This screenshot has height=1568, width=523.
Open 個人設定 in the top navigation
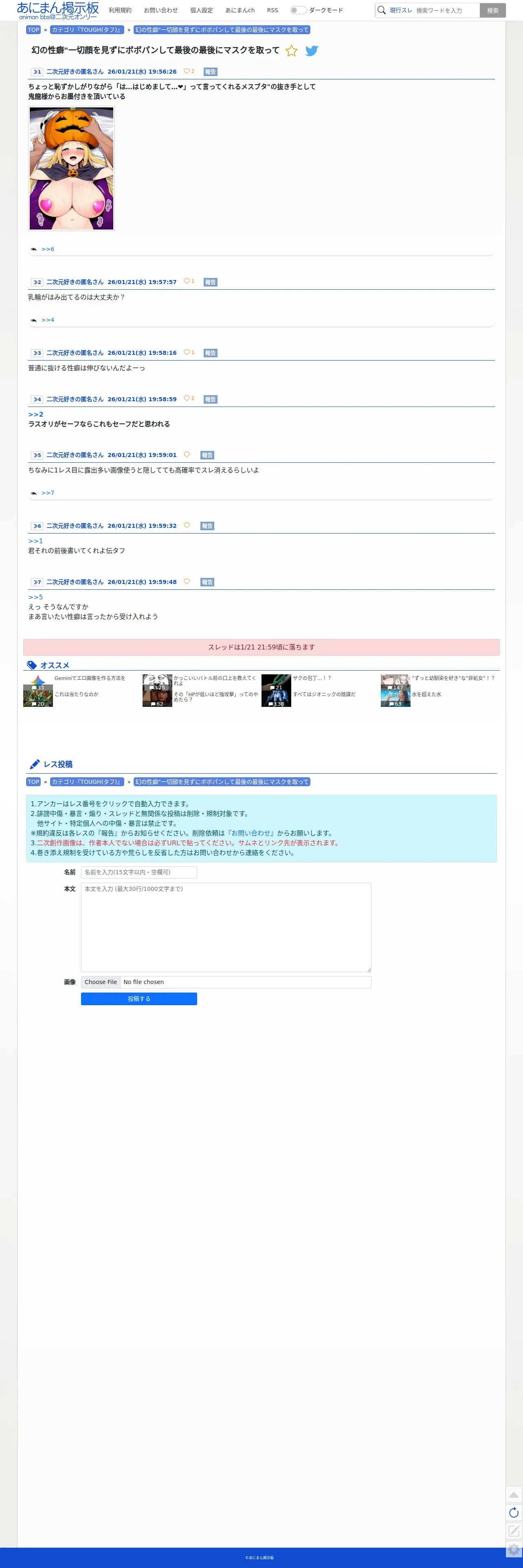point(201,10)
